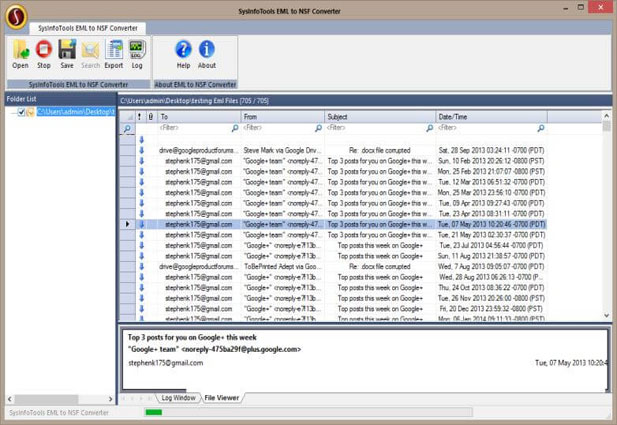This screenshot has width=617, height=425.
Task: Sort by the To column header
Action: [x=199, y=116]
